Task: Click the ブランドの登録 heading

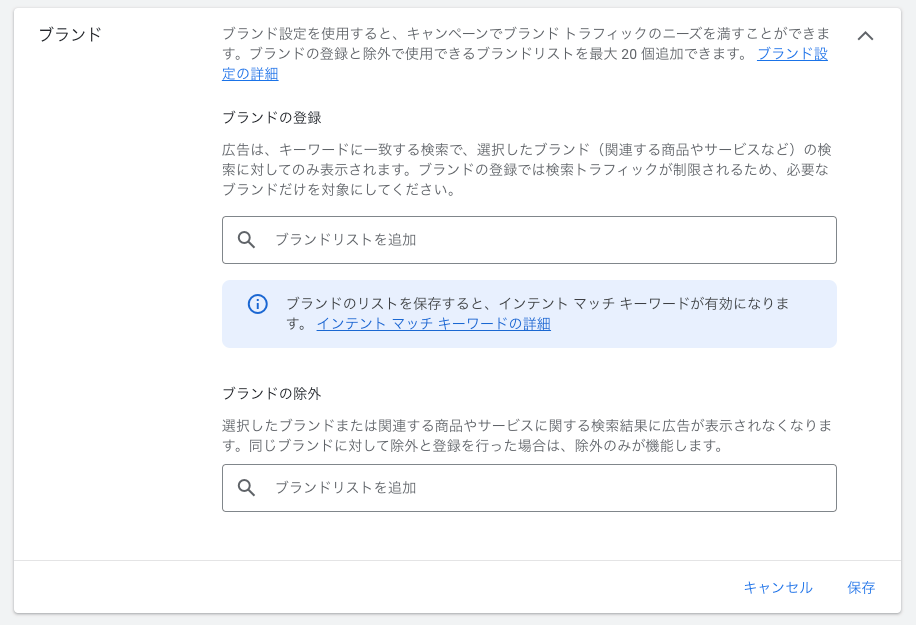Action: coord(272,118)
